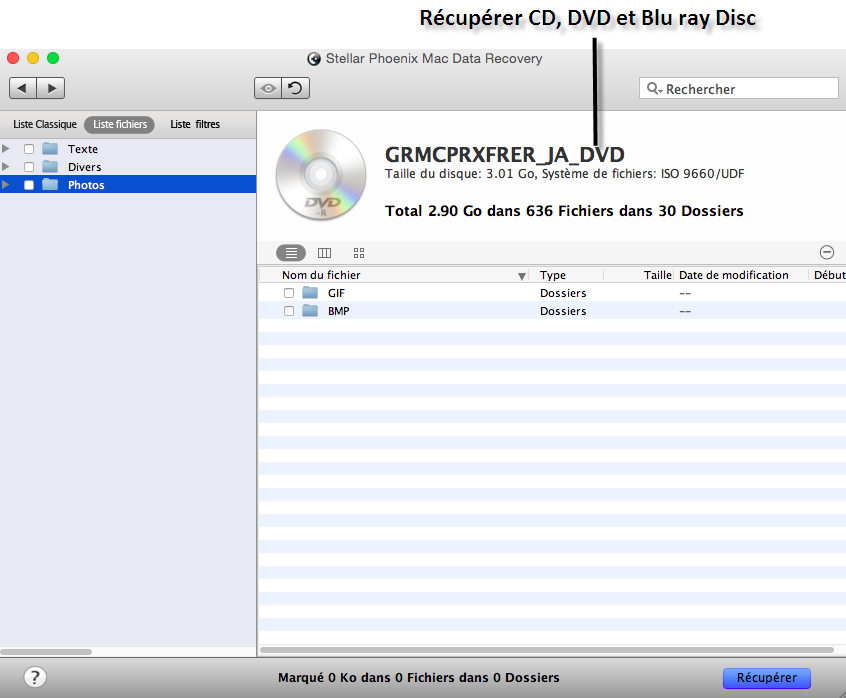Screen dimensions: 846x698
Task: Click Dossiers type in GIF row
Action: 563,293
